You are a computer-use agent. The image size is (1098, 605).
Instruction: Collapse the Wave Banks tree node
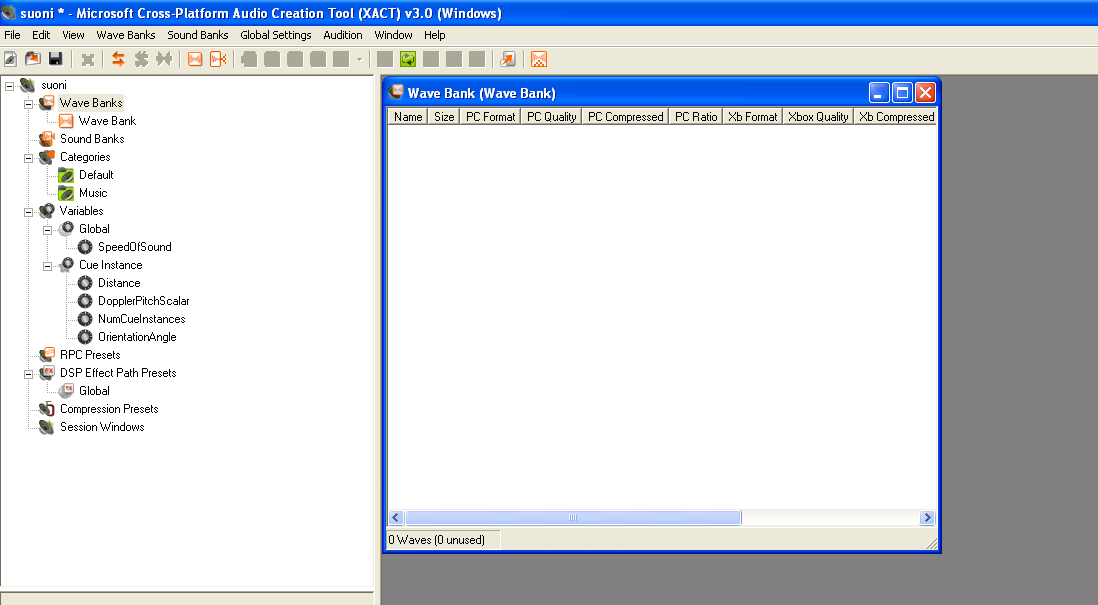(29, 104)
